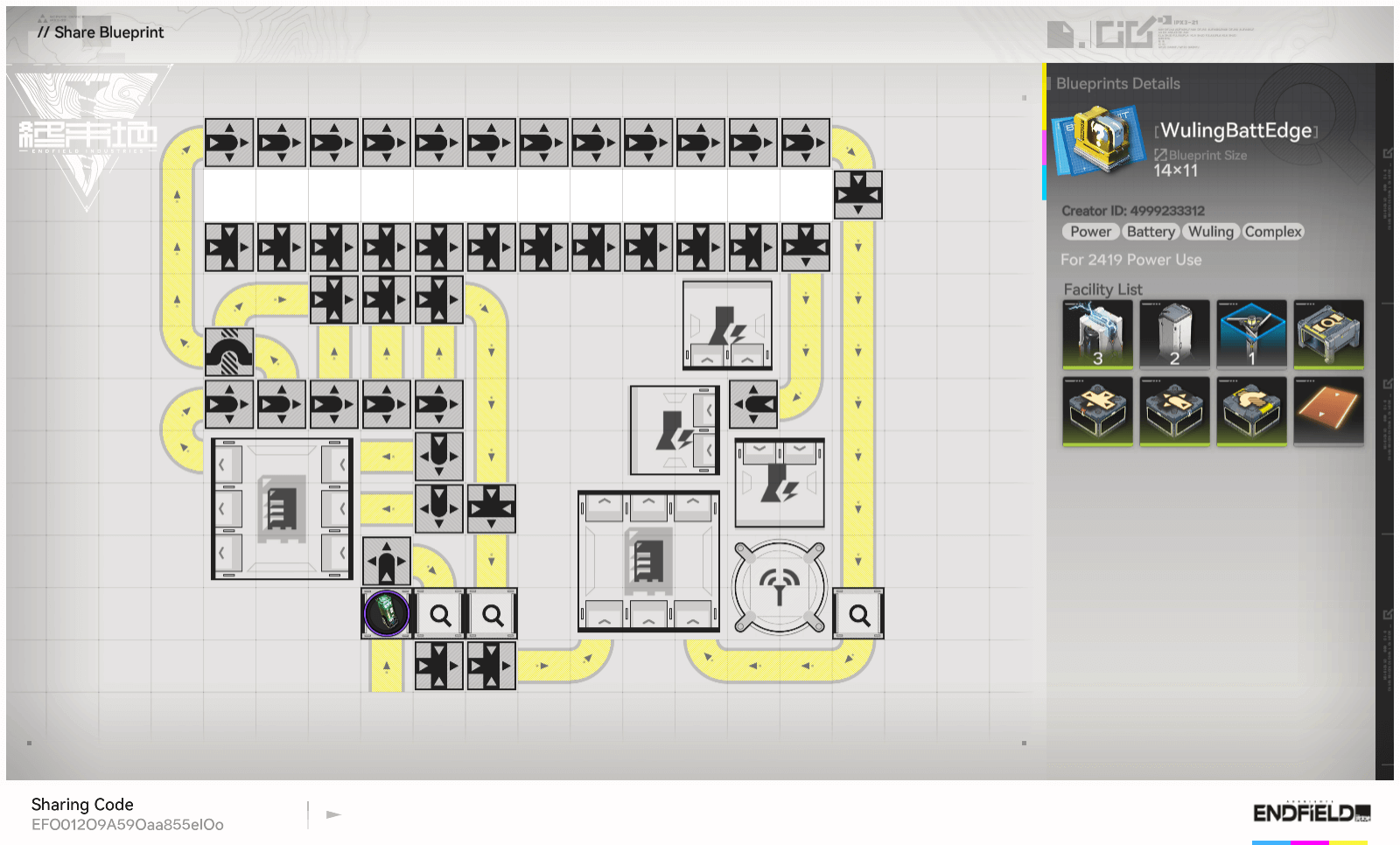
Task: Click the cross-shaped splitter facility icon
Action: (x=1097, y=411)
